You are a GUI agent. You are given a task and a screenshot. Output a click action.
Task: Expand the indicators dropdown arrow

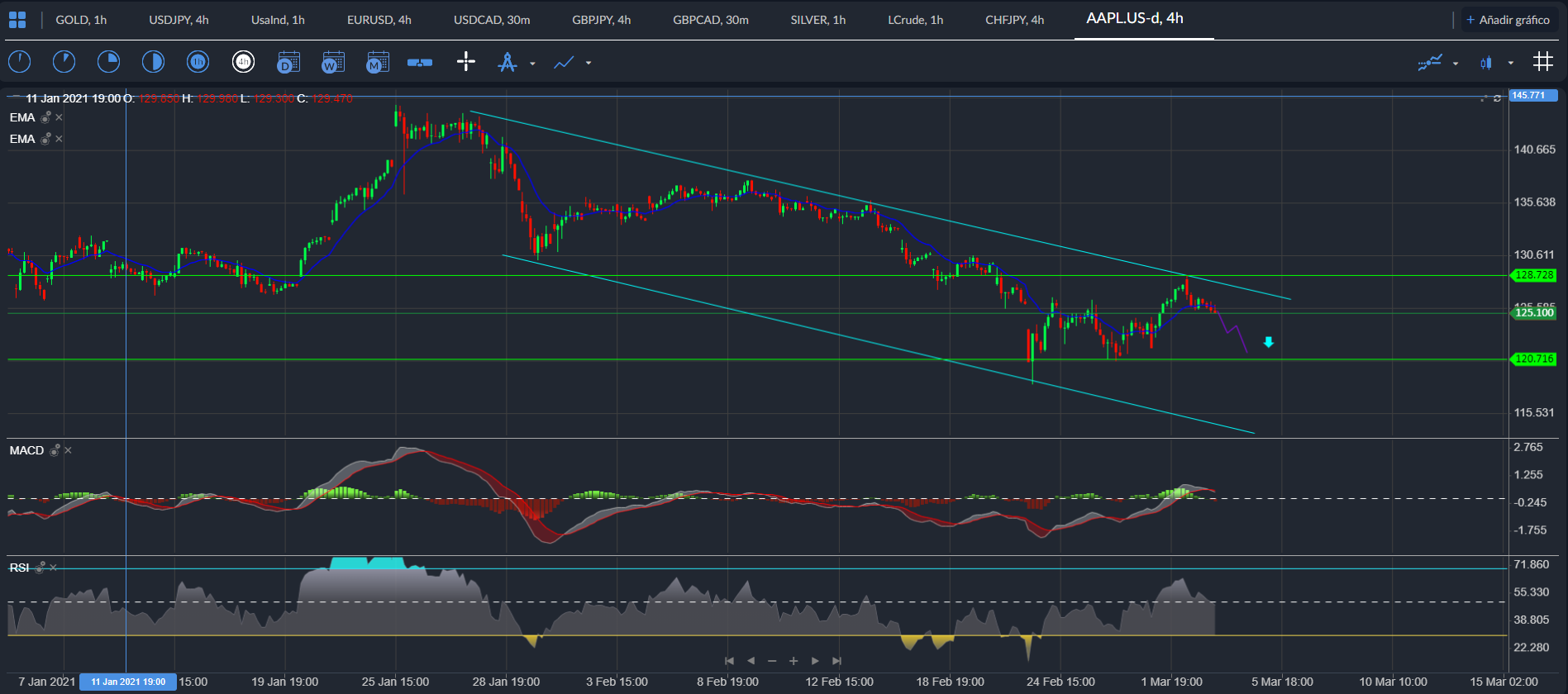click(x=1456, y=63)
